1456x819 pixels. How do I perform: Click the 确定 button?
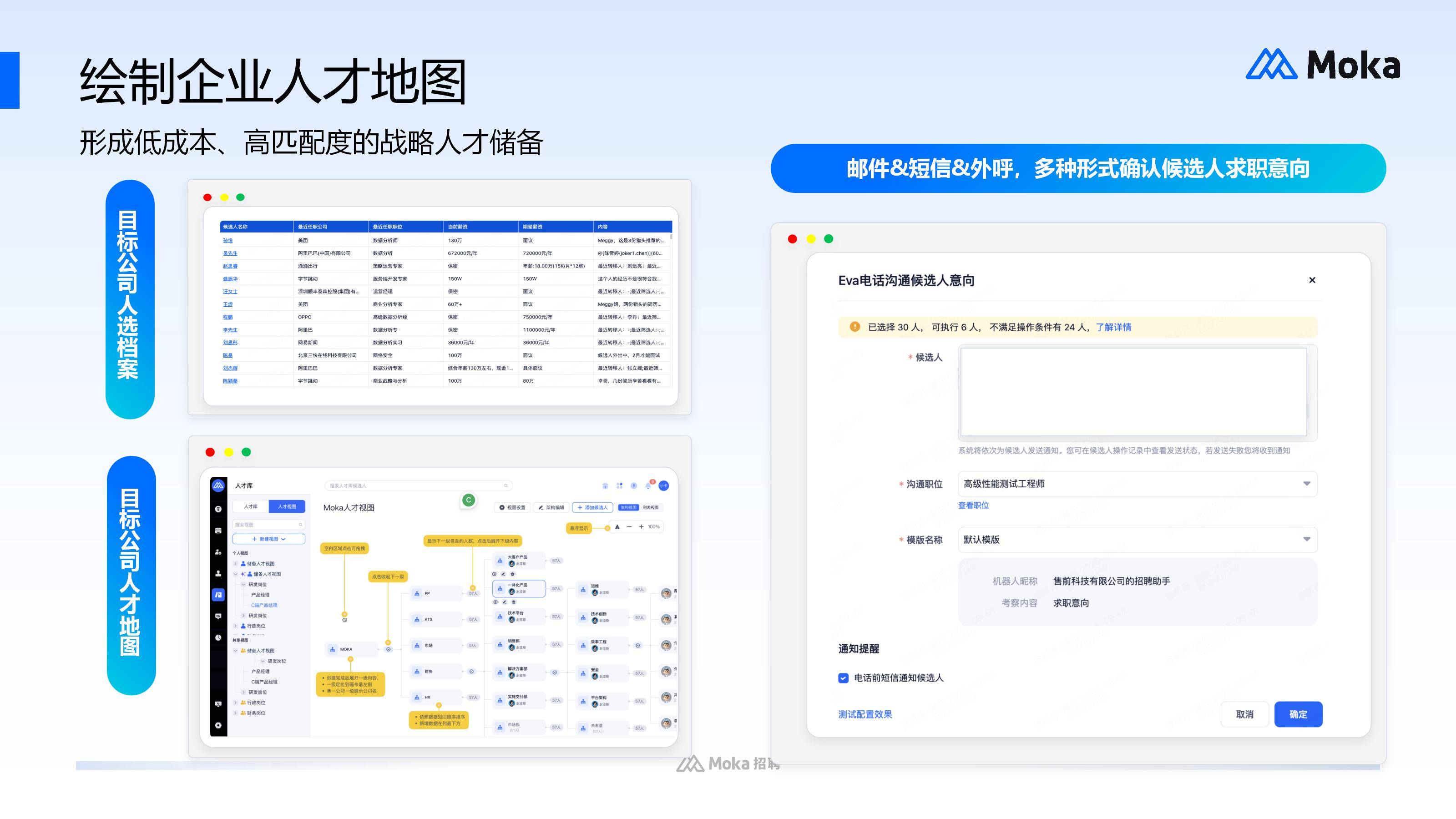point(1298,714)
